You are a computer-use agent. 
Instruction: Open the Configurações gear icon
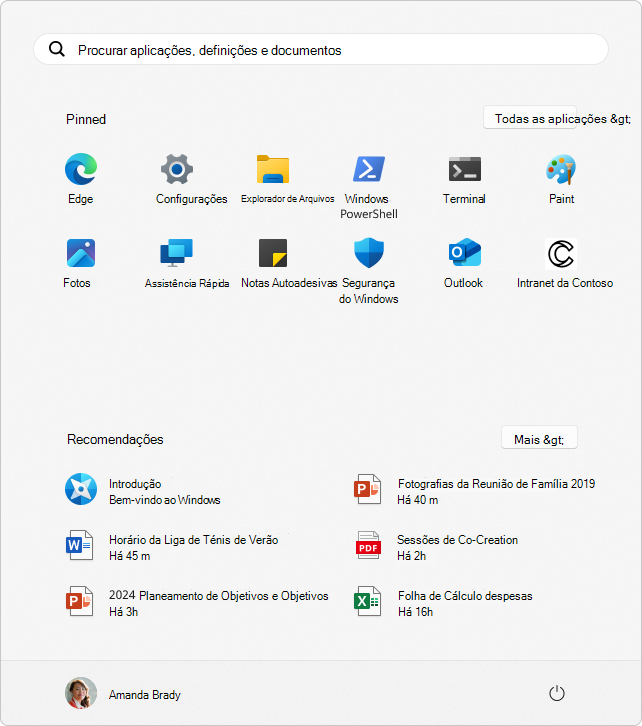(x=177, y=169)
